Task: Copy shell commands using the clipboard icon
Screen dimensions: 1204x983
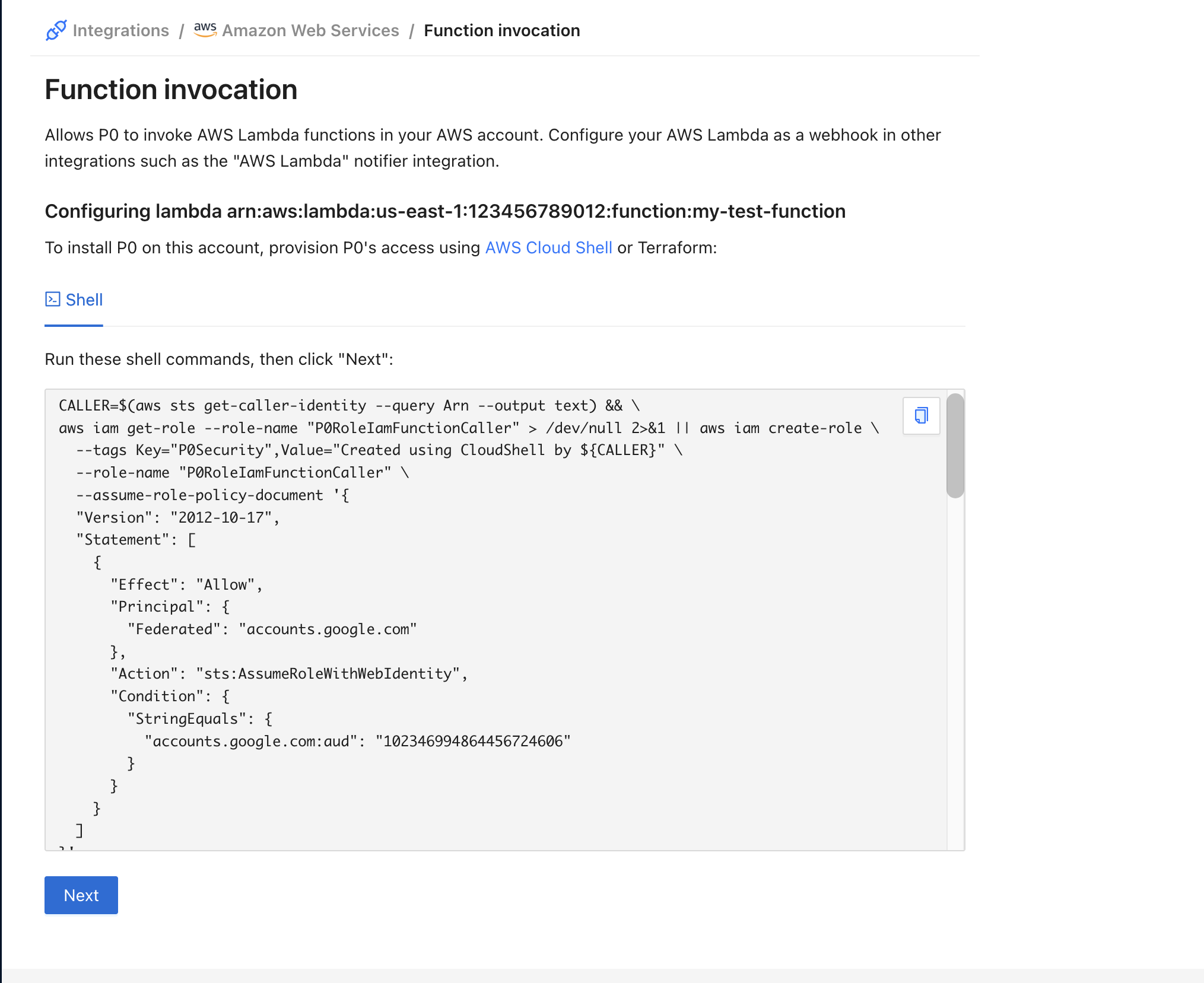Action: (921, 415)
